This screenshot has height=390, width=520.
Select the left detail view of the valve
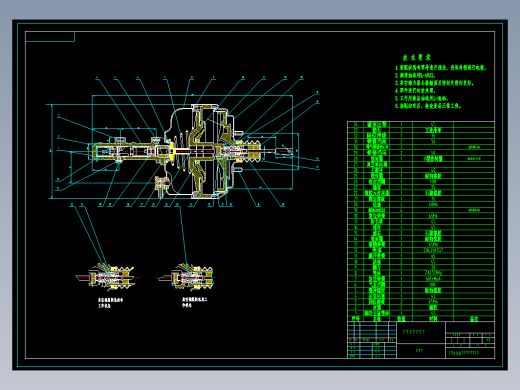tap(108, 277)
